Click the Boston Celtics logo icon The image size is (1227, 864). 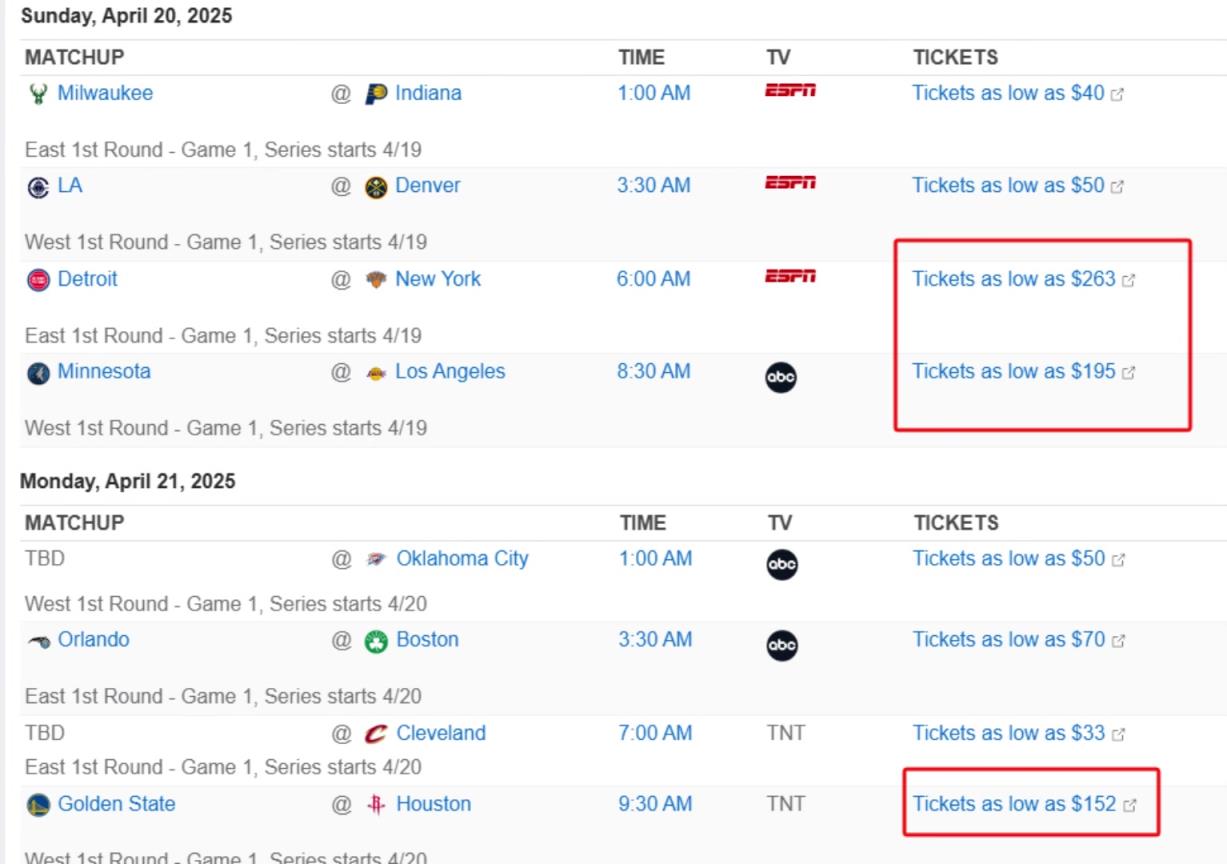376,641
